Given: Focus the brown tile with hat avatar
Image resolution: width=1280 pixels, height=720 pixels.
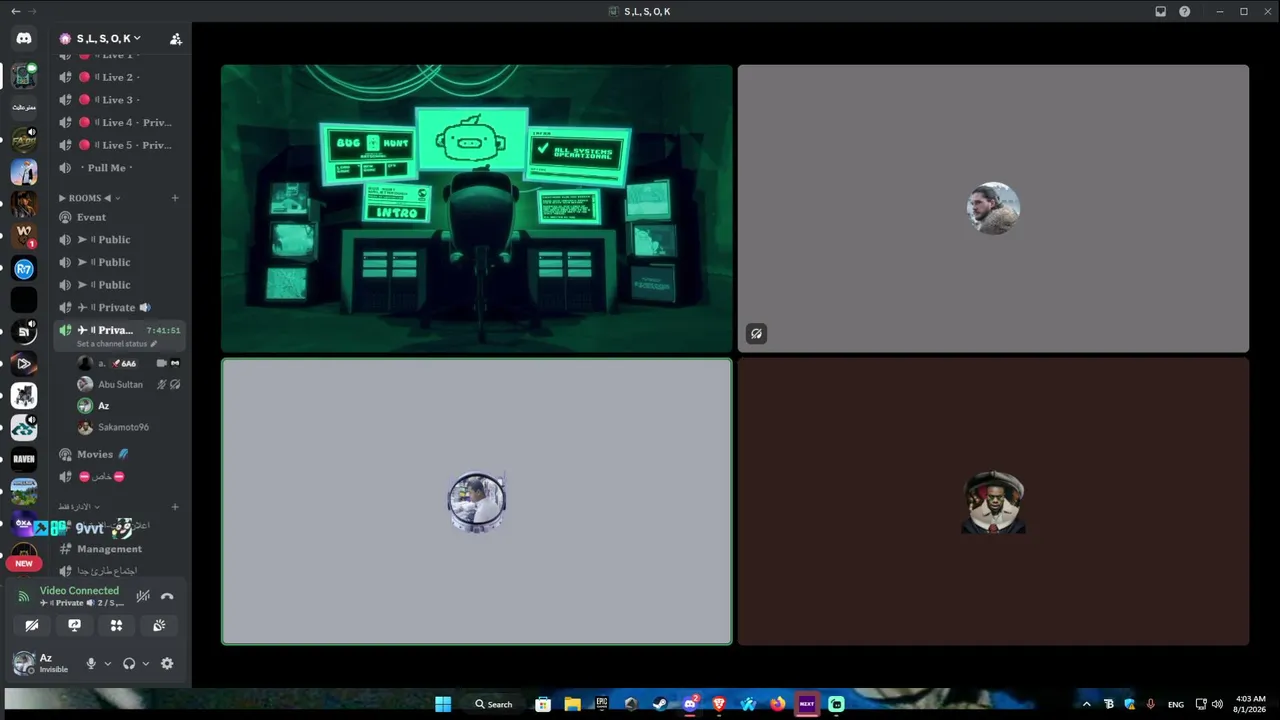Looking at the screenshot, I should (993, 502).
